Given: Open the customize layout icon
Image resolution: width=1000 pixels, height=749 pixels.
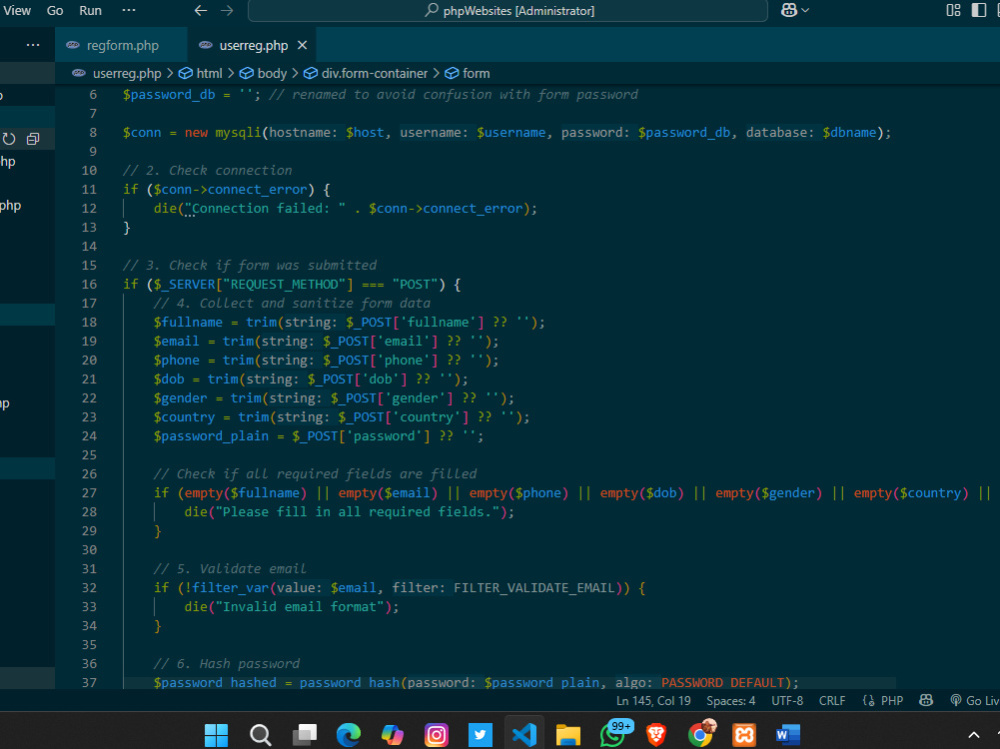Looking at the screenshot, I should tap(953, 11).
